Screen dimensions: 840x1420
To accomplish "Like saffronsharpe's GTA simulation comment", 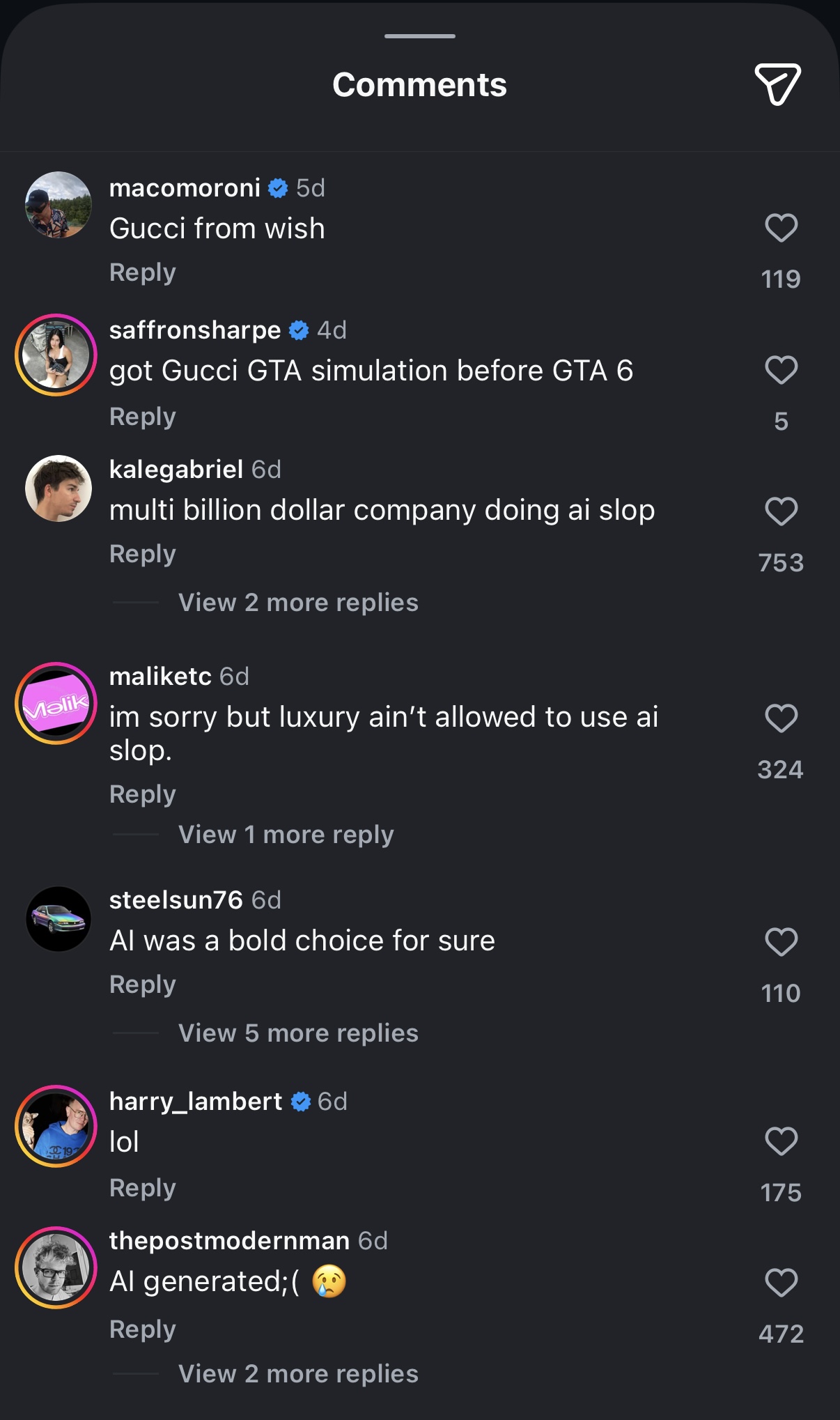I will click(781, 370).
